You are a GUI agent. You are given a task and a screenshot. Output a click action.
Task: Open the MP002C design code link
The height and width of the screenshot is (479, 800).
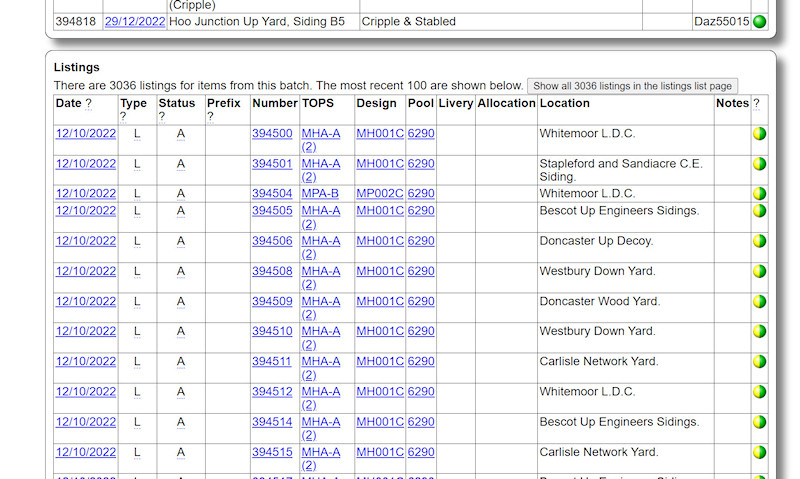coord(379,193)
